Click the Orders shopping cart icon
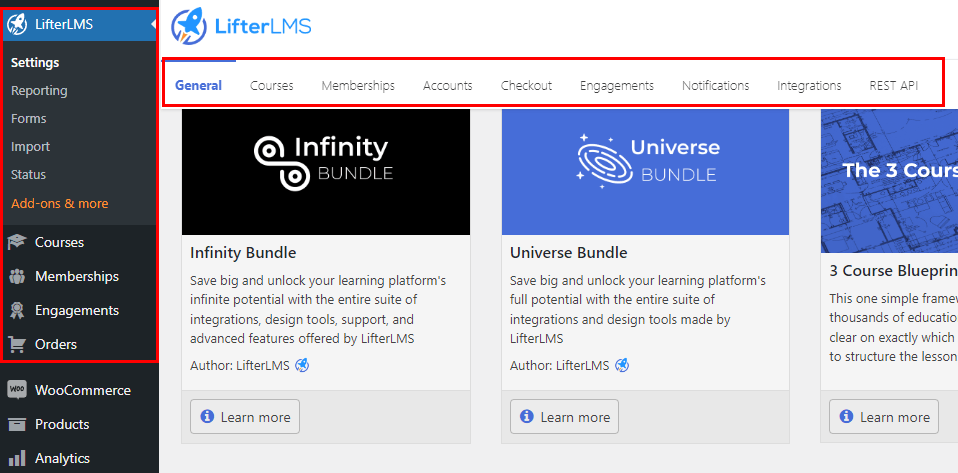958x473 pixels. 17,345
